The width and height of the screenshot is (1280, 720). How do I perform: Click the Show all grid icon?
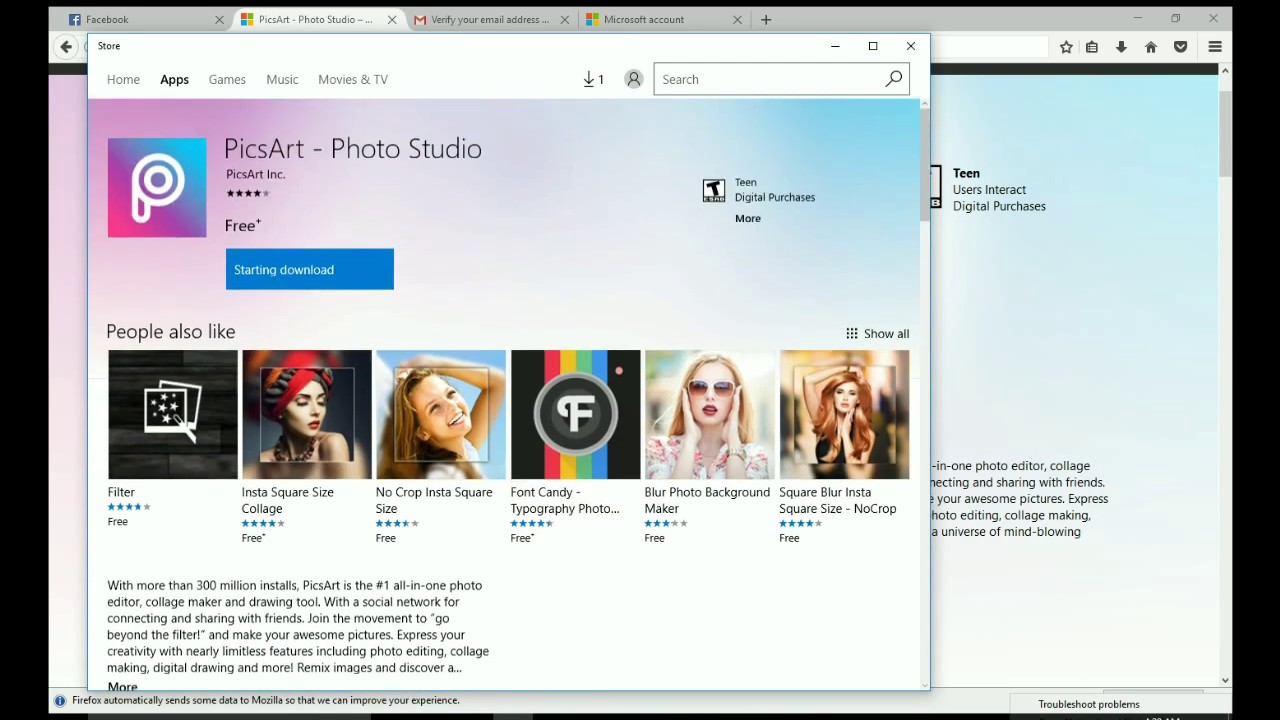(852, 334)
